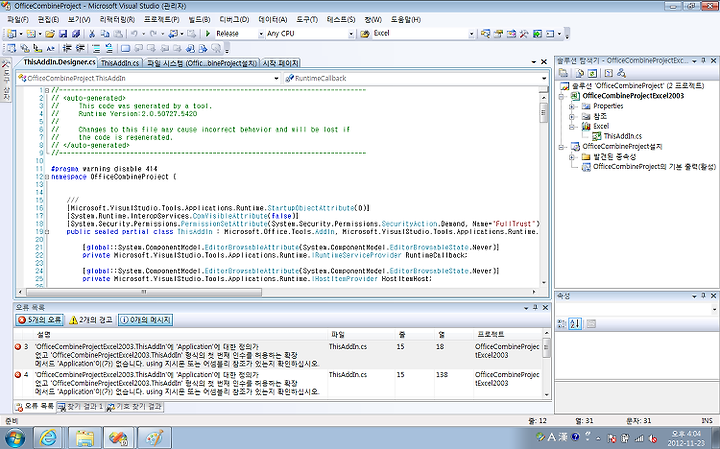The image size is (720, 449).
Task: Click the Windows Start orb
Action: coord(15,438)
